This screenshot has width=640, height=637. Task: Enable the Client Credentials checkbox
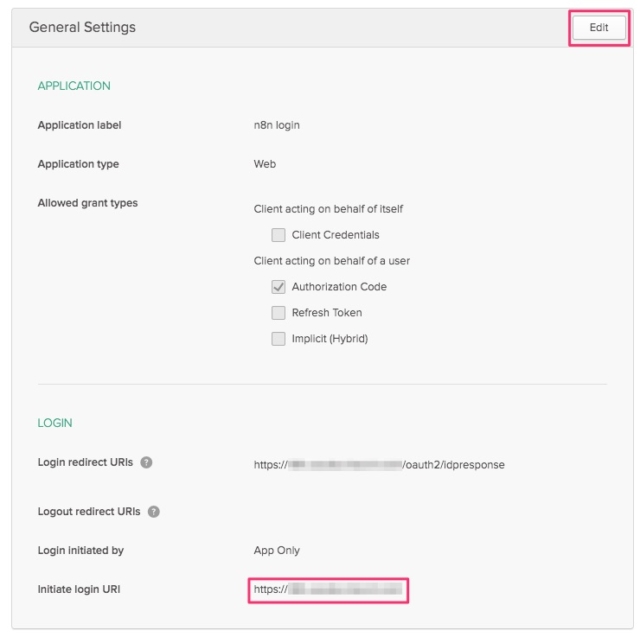coord(278,235)
